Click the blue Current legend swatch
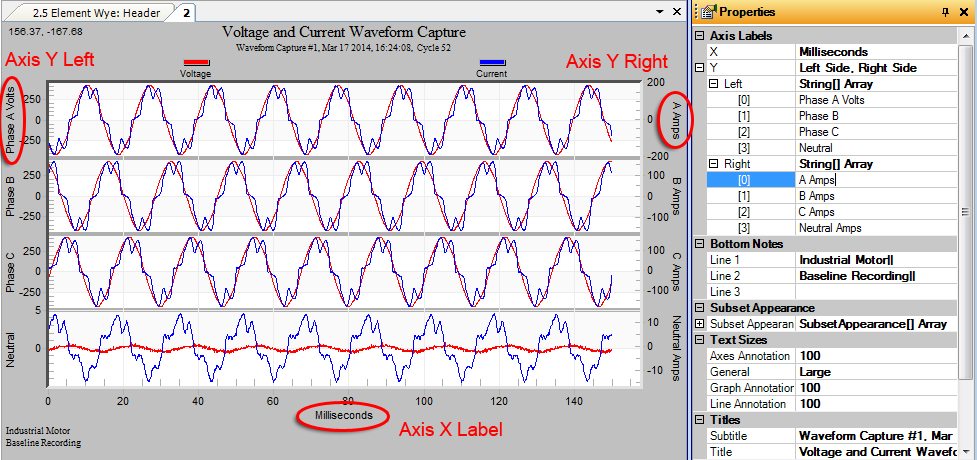The width and height of the screenshot is (977, 460). click(492, 62)
